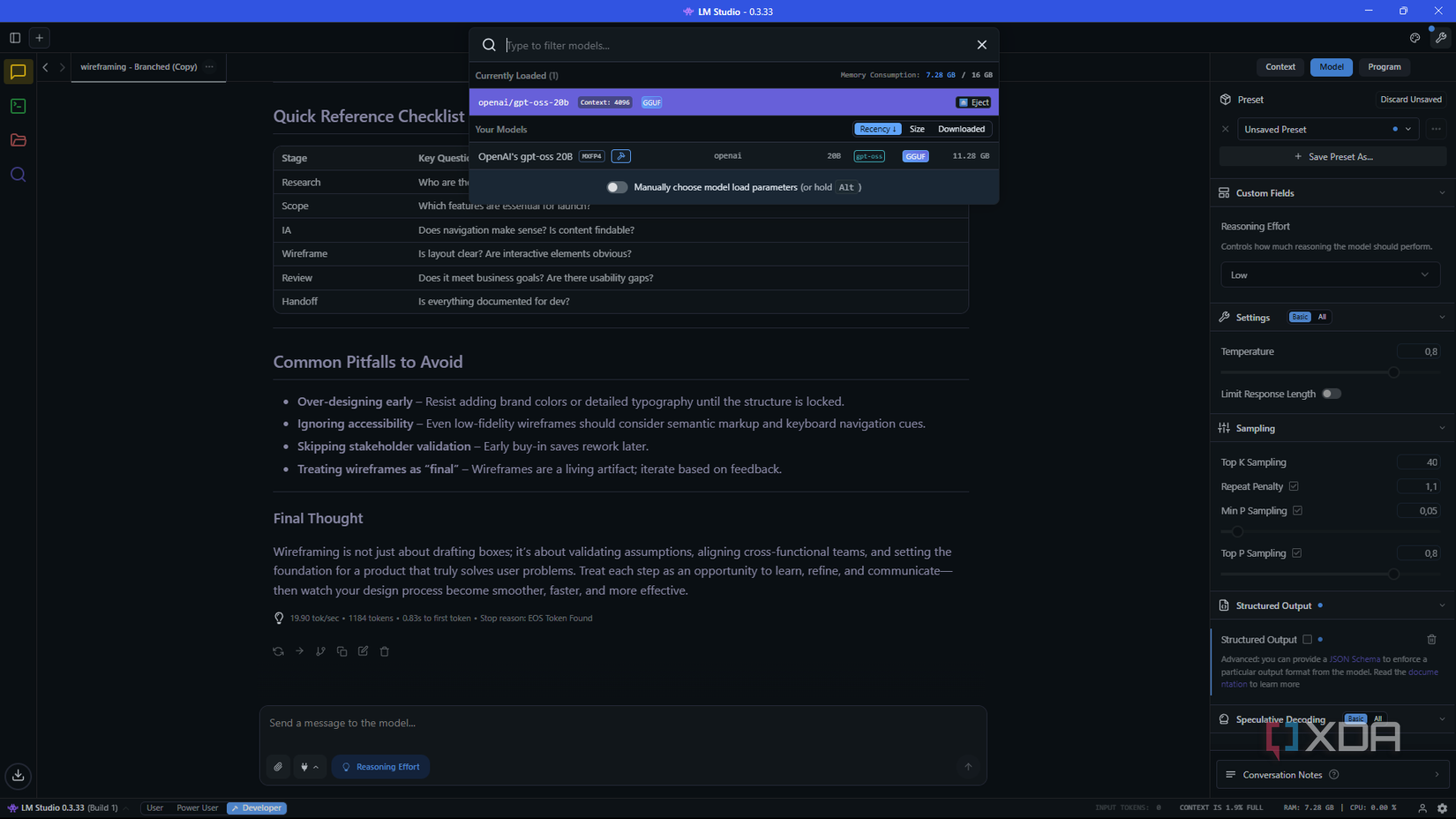The image size is (1456, 819).
Task: Check the Structured Output checkbox
Action: tap(1307, 640)
